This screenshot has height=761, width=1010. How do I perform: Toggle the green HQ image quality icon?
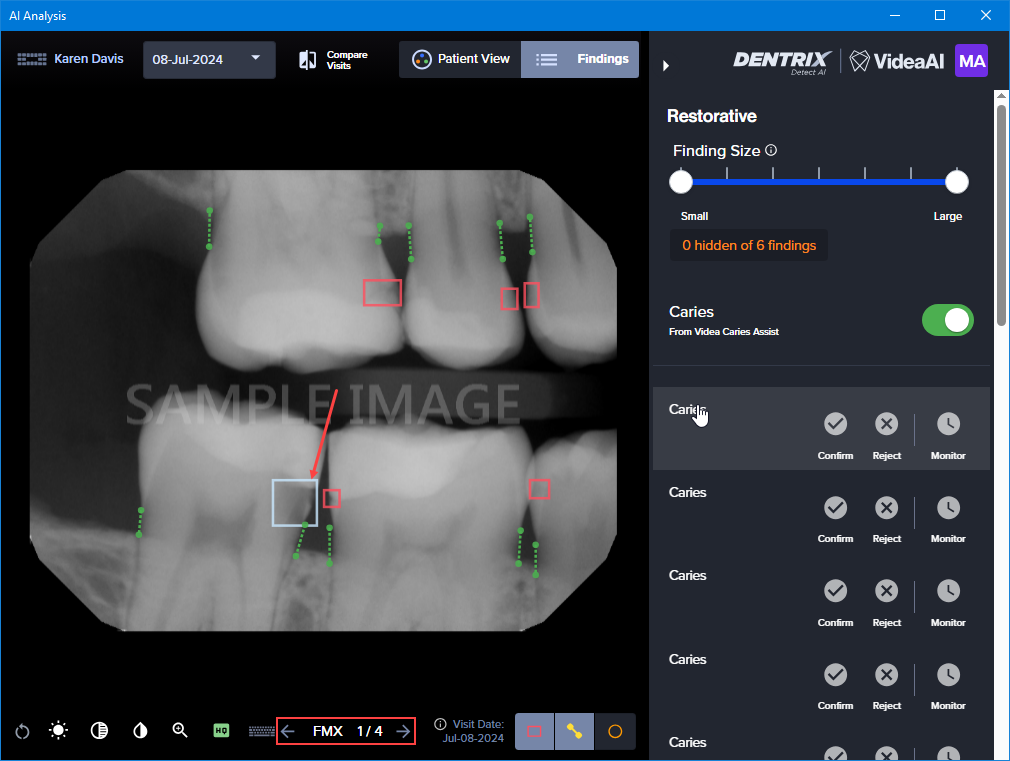(x=222, y=731)
